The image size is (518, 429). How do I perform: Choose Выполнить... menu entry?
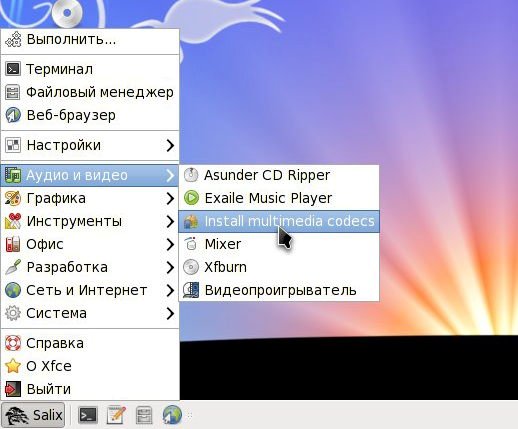pyautogui.click(x=90, y=39)
